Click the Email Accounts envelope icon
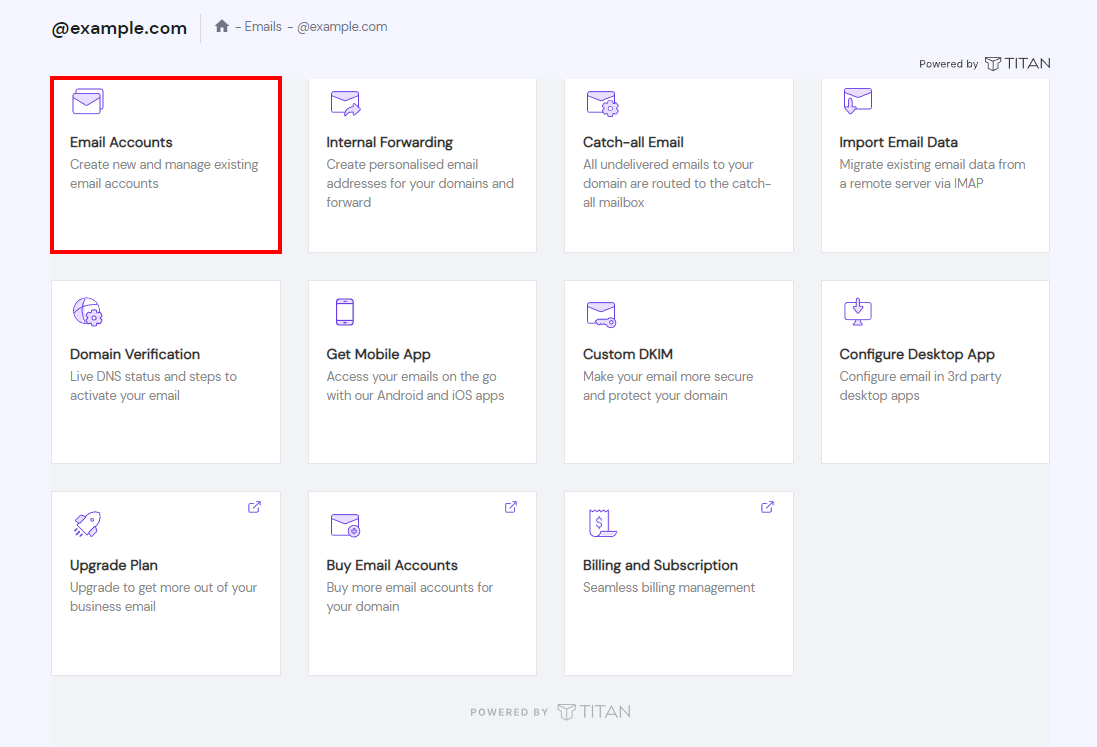1097x747 pixels. point(87,101)
